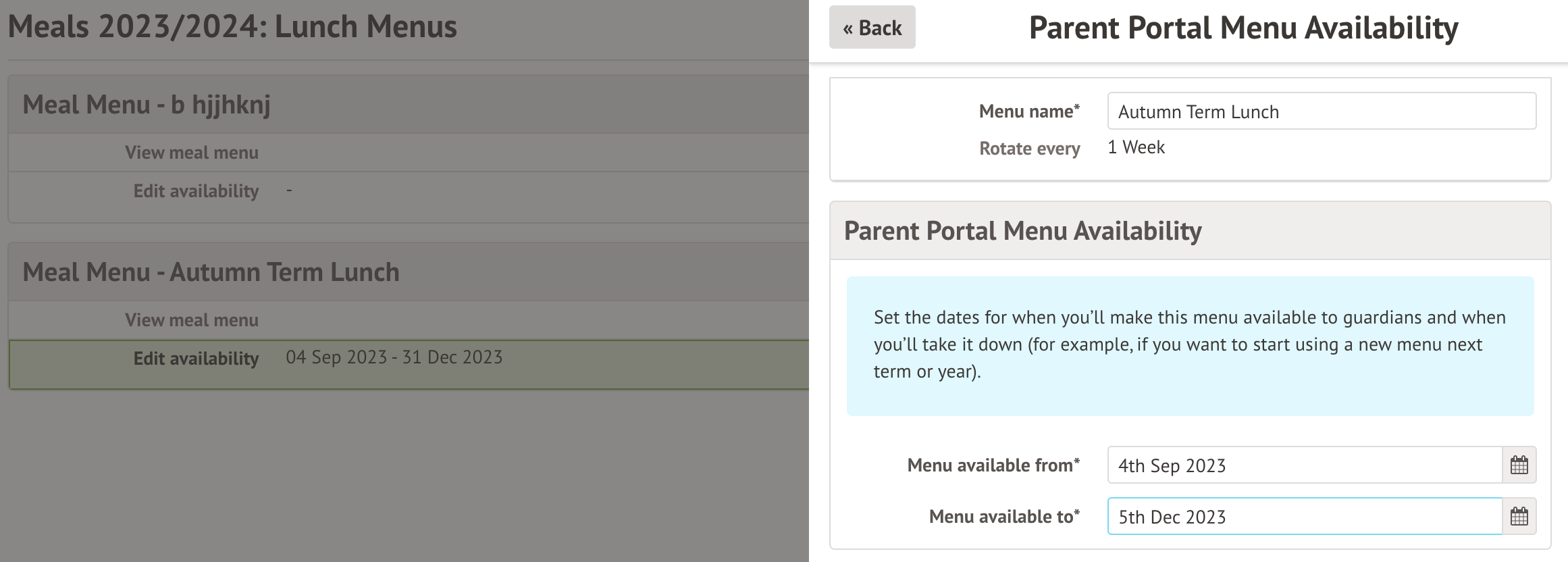Open the Autumn Term Lunch meal menu view
The width and height of the screenshot is (1568, 562).
[x=191, y=319]
